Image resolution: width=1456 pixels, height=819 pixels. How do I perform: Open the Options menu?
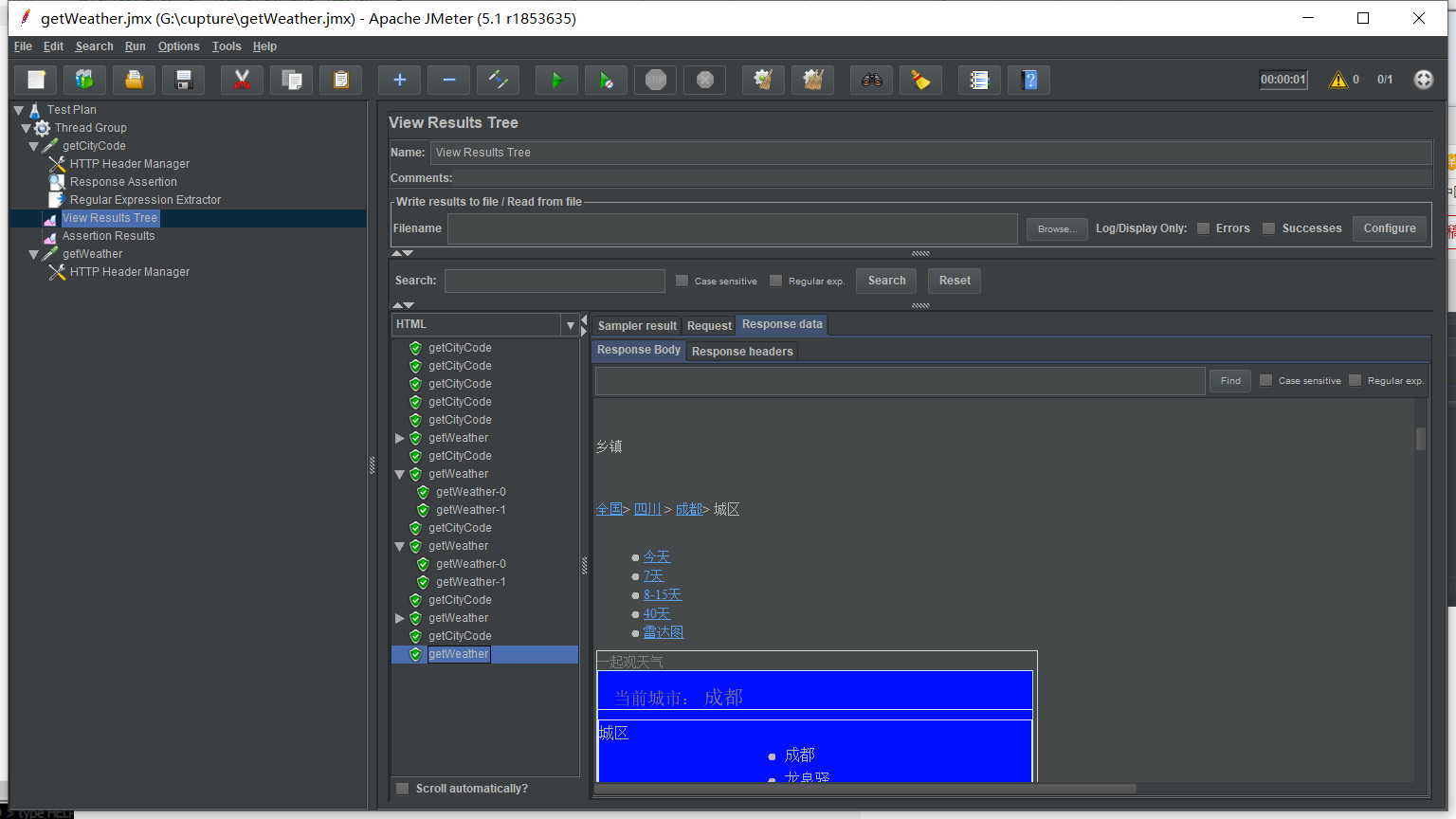point(178,46)
